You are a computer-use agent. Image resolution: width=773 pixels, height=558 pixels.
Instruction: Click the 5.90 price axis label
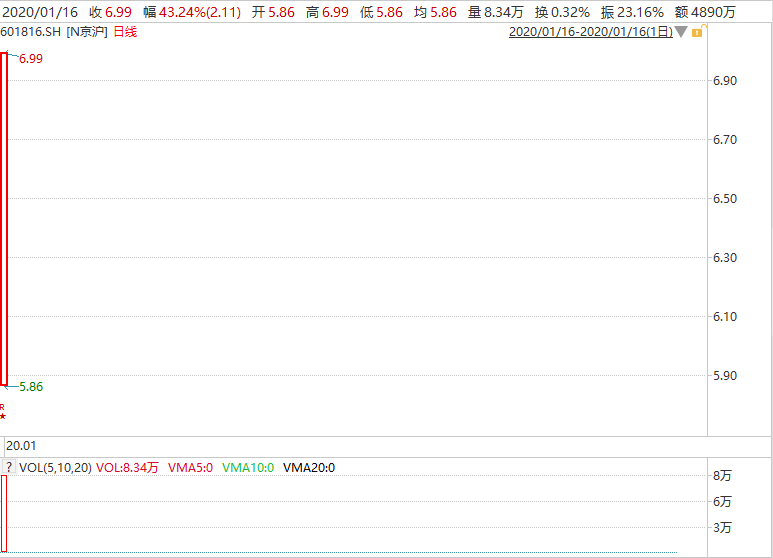[x=725, y=376]
